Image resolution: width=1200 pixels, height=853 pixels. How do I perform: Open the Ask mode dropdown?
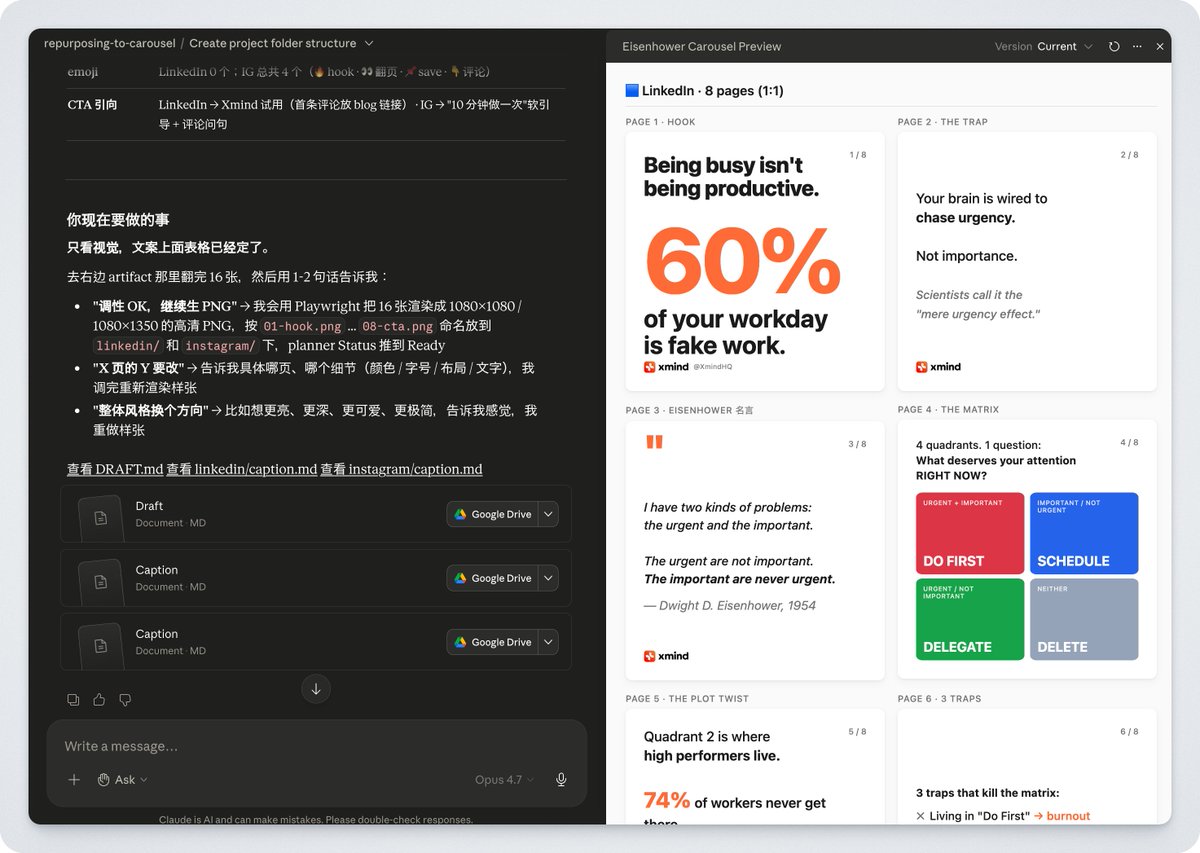[x=123, y=780]
